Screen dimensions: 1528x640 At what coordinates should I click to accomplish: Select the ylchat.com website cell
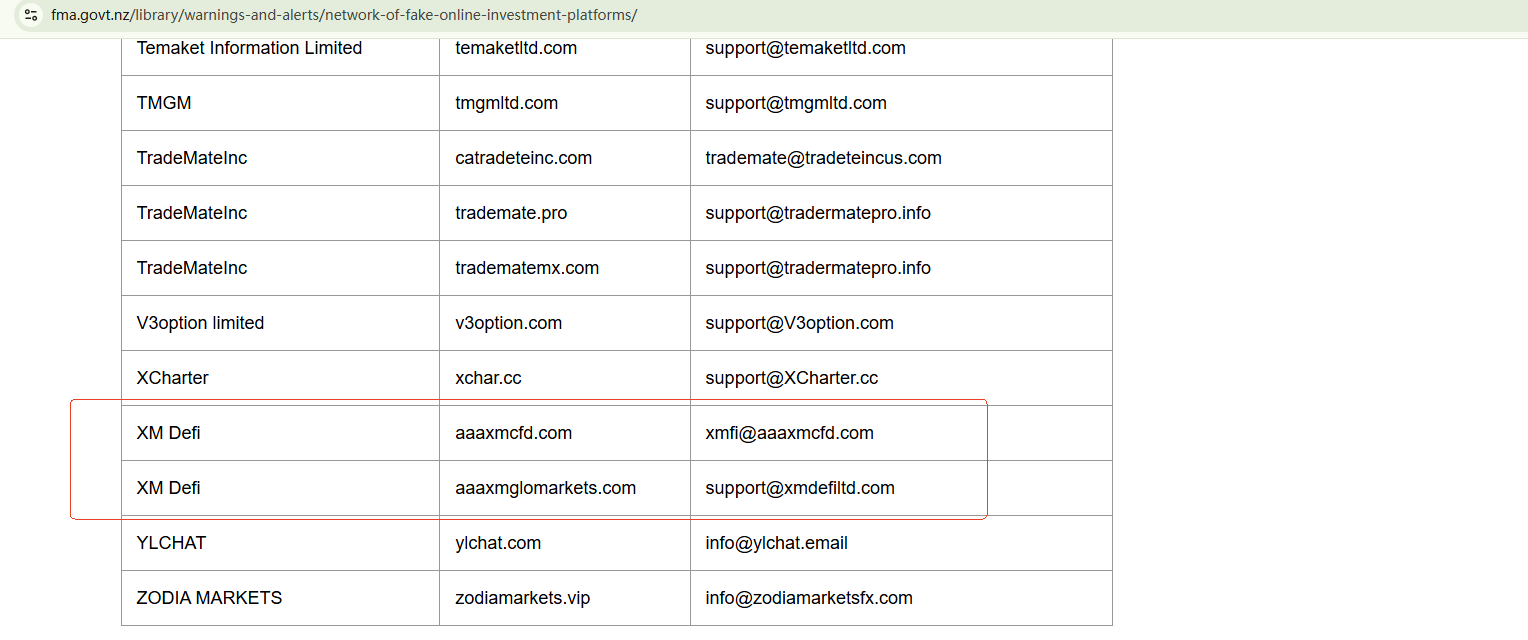click(x=565, y=543)
